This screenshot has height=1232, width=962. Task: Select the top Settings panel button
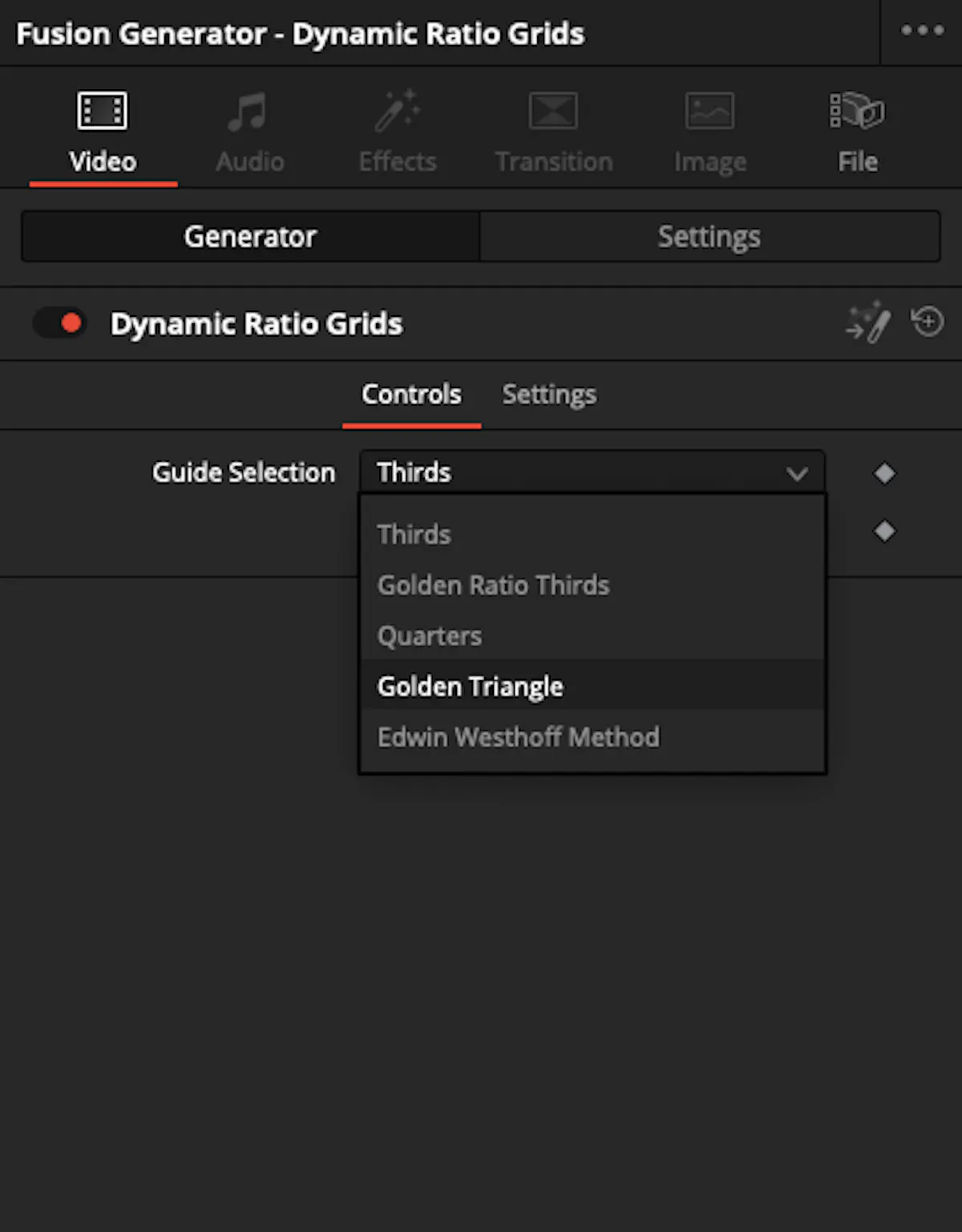pos(709,237)
